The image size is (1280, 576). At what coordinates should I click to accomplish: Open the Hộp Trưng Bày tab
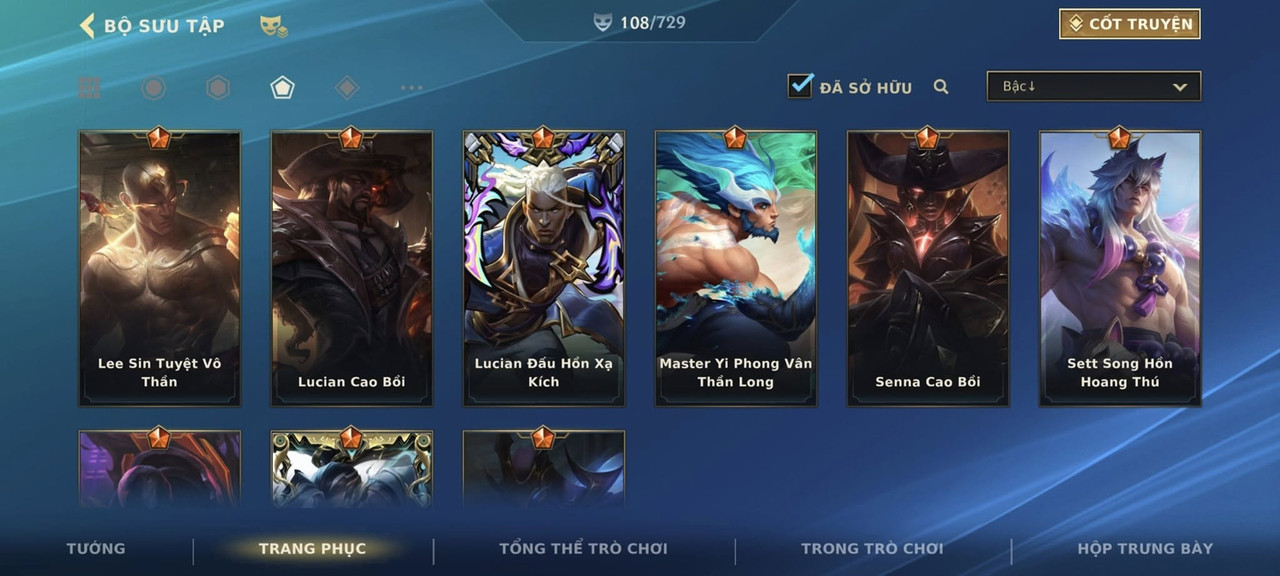[1145, 548]
